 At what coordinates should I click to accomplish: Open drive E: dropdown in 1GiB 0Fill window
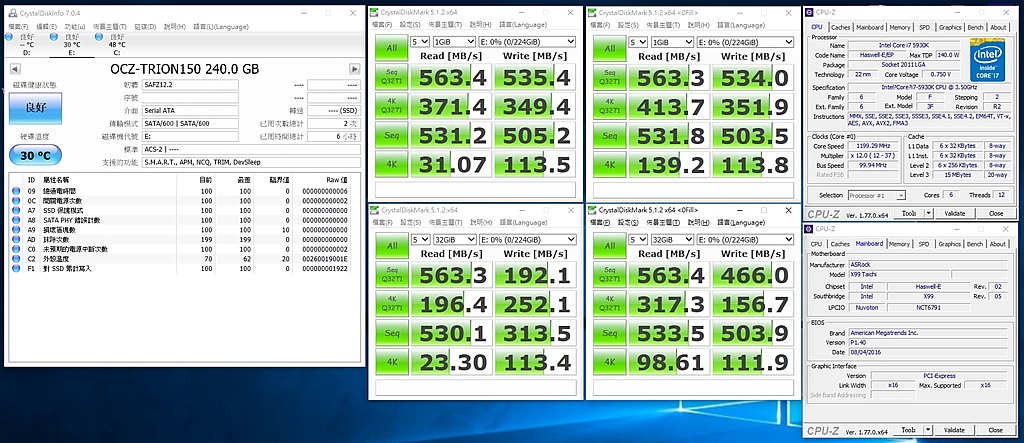click(x=745, y=41)
